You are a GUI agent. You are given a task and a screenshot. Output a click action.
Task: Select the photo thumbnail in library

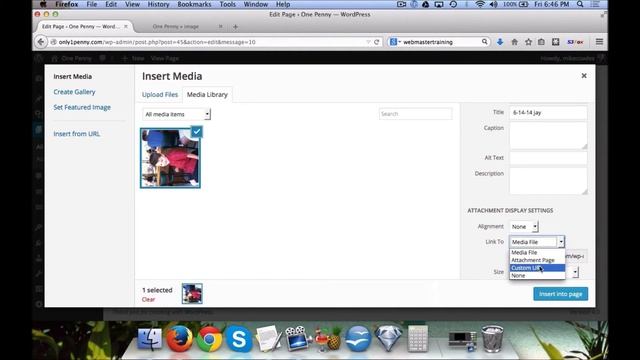(x=170, y=158)
